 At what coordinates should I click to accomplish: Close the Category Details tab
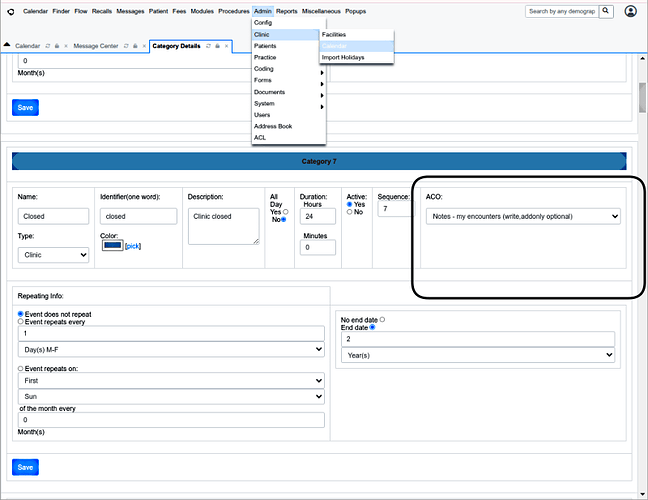(x=226, y=46)
